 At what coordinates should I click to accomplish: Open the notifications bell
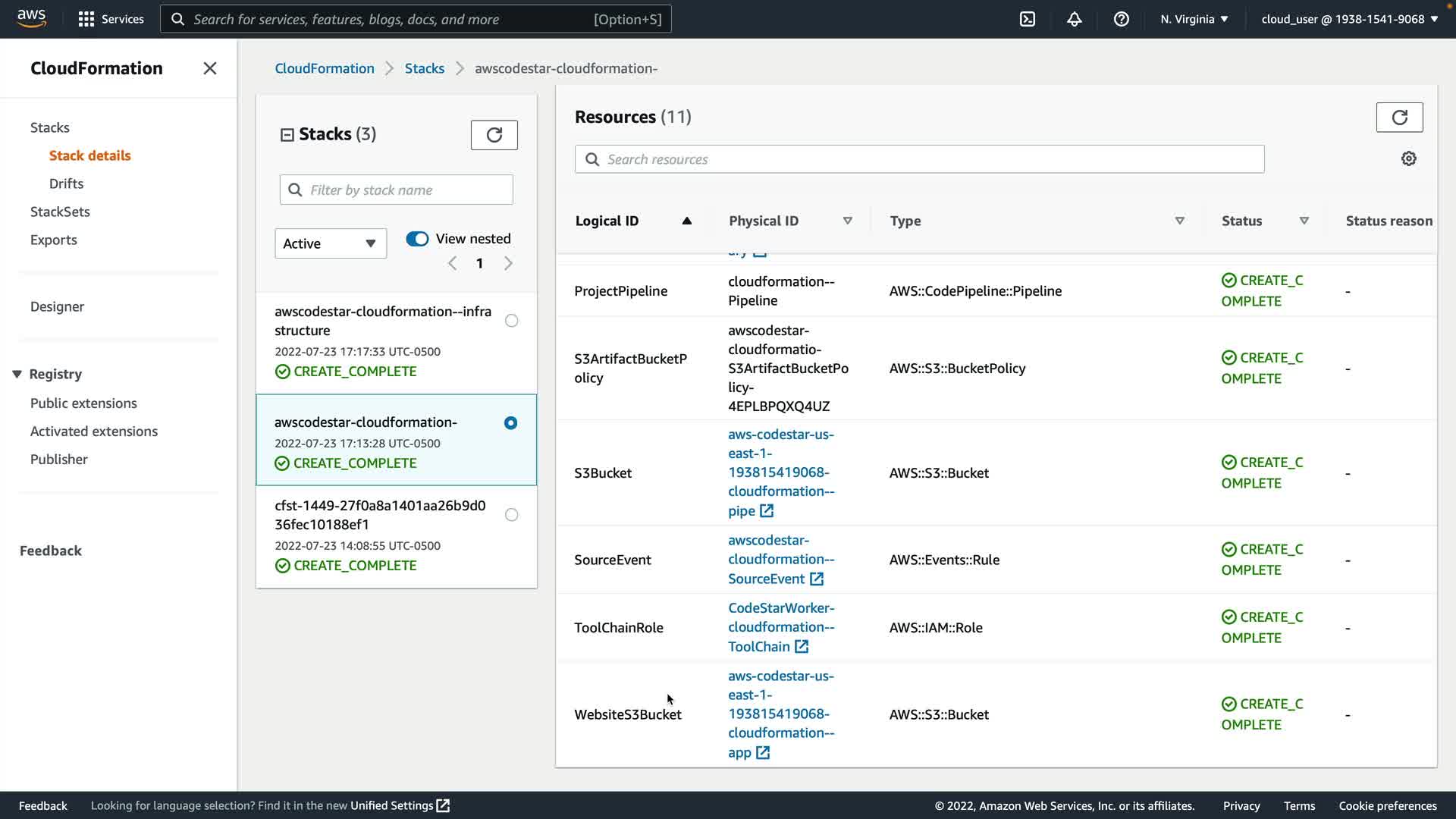1074,19
